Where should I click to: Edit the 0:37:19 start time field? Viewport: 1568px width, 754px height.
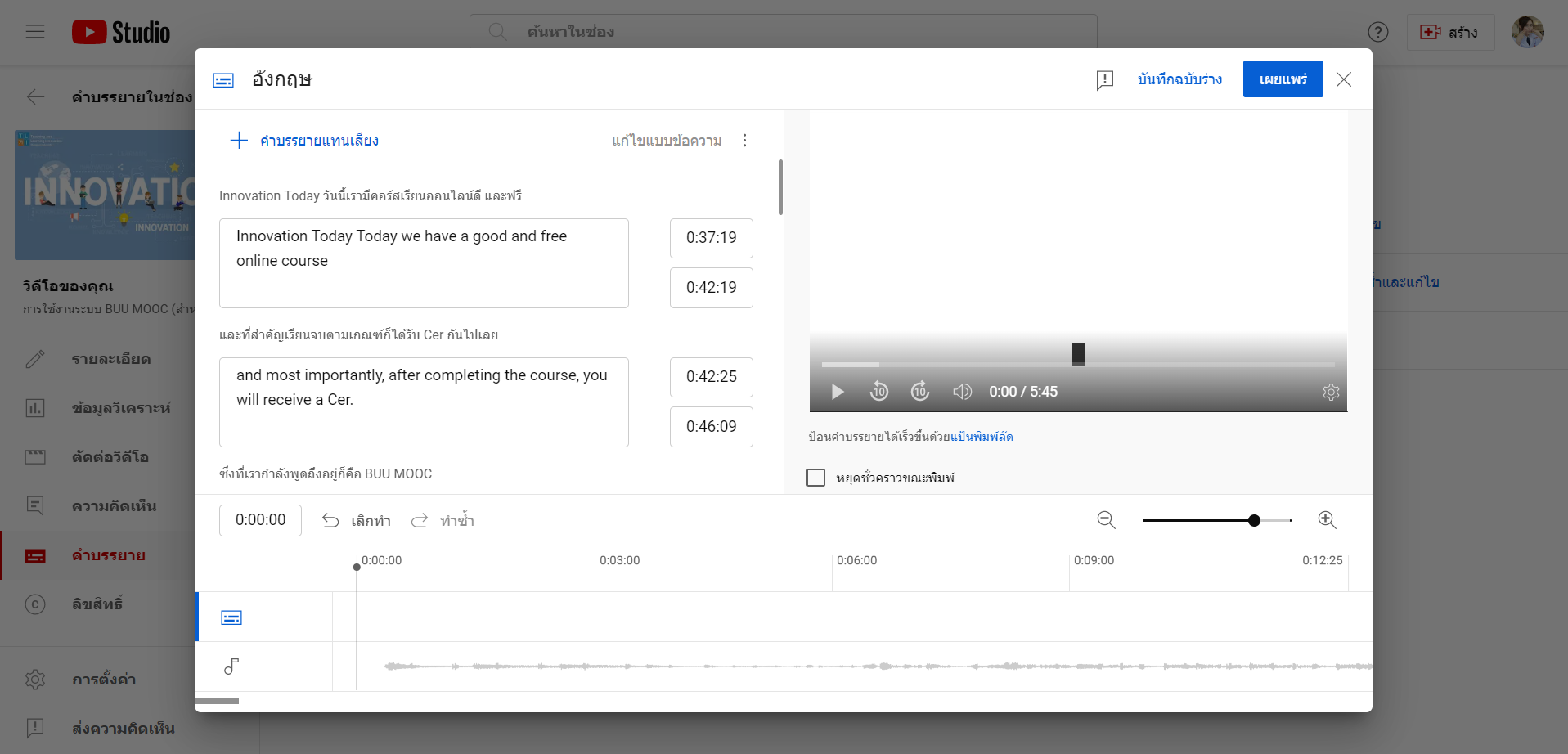pyautogui.click(x=711, y=238)
